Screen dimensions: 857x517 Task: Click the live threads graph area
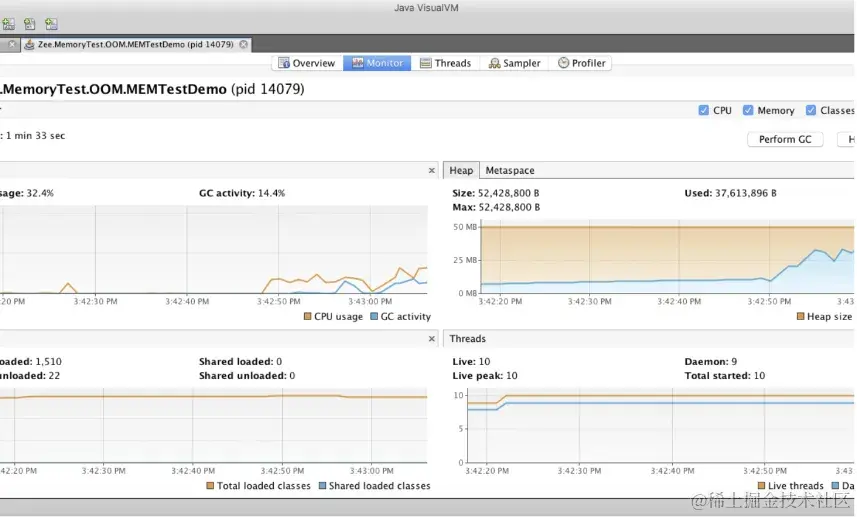tap(661, 426)
